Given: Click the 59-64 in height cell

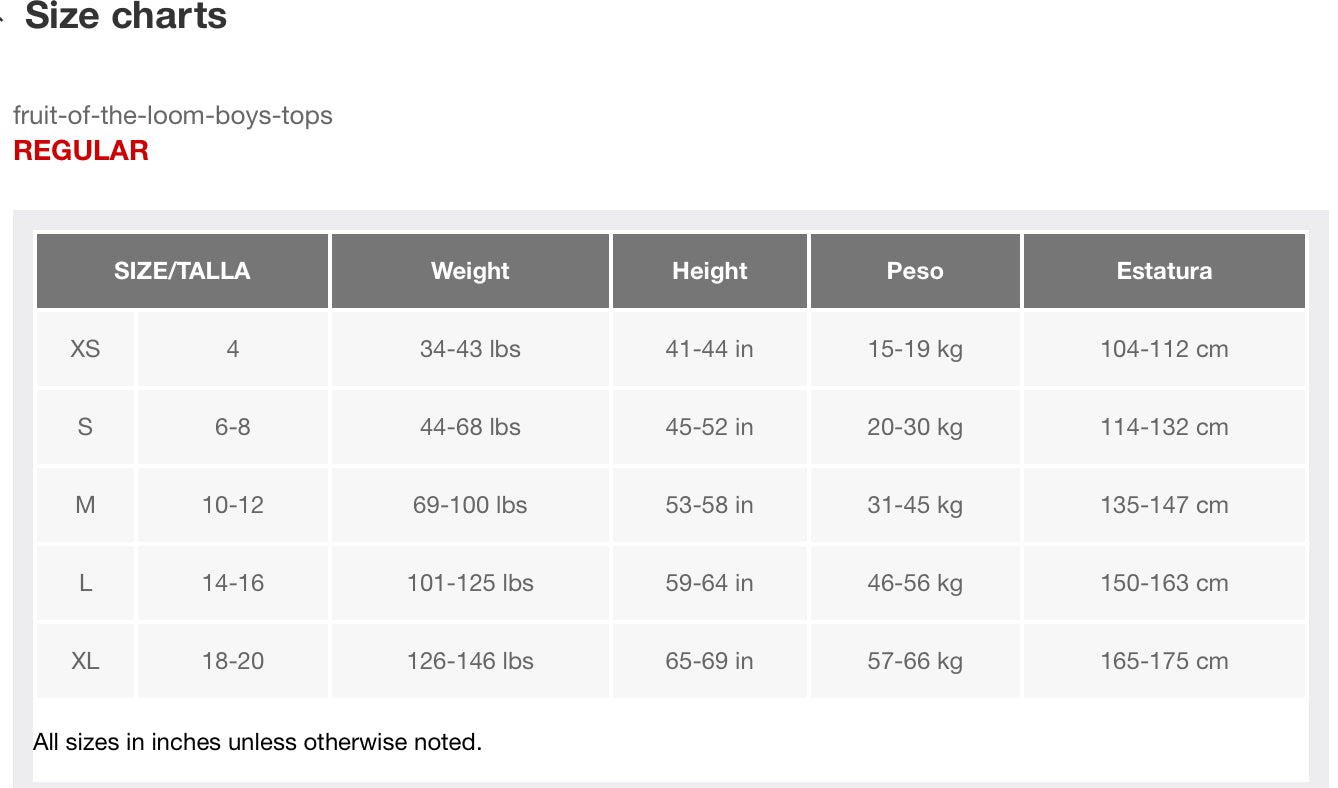Looking at the screenshot, I should click(x=709, y=583).
